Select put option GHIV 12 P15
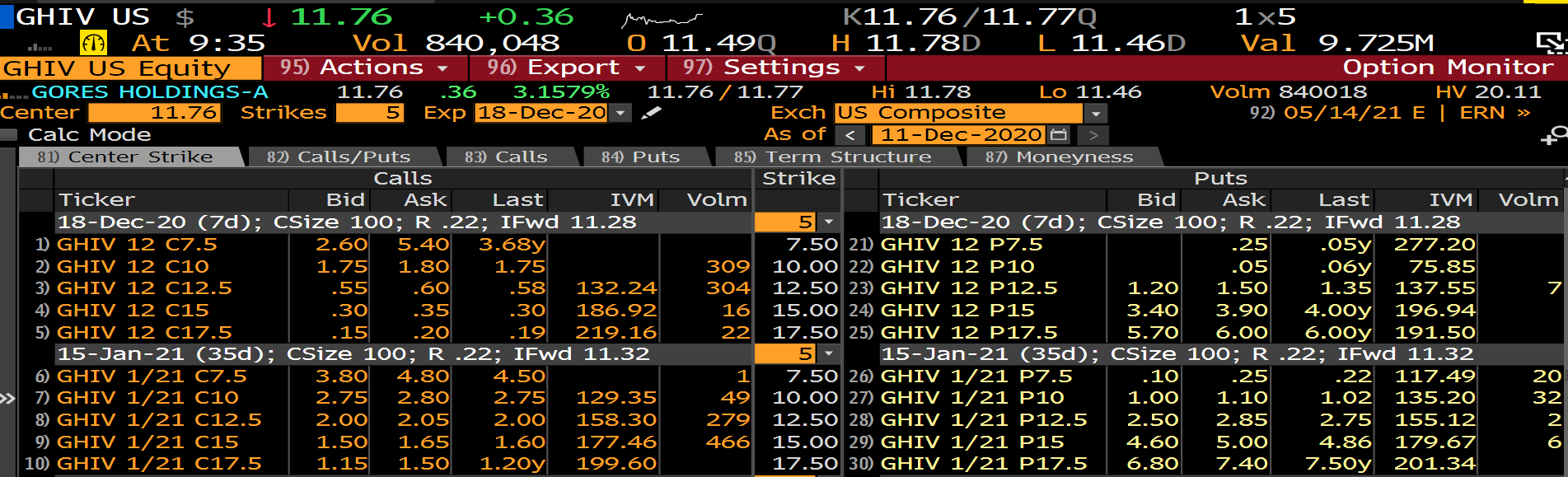 pos(957,311)
